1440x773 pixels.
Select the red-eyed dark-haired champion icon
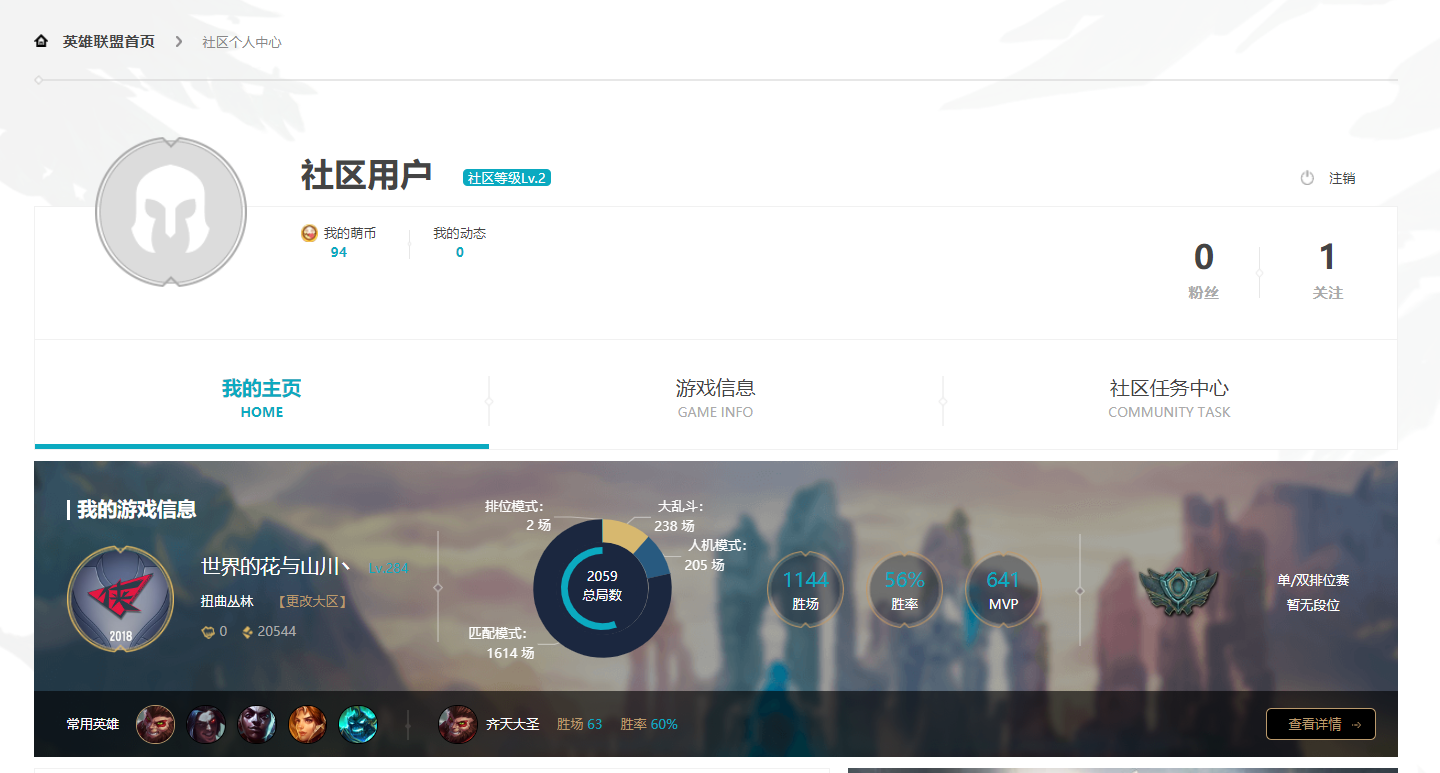coord(206,724)
